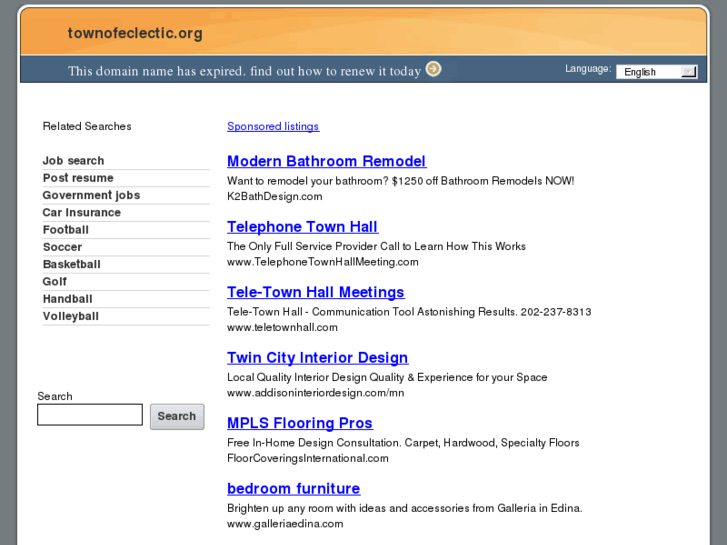Select the Volleyball related search
Image resolution: width=727 pixels, height=545 pixels.
tap(70, 316)
